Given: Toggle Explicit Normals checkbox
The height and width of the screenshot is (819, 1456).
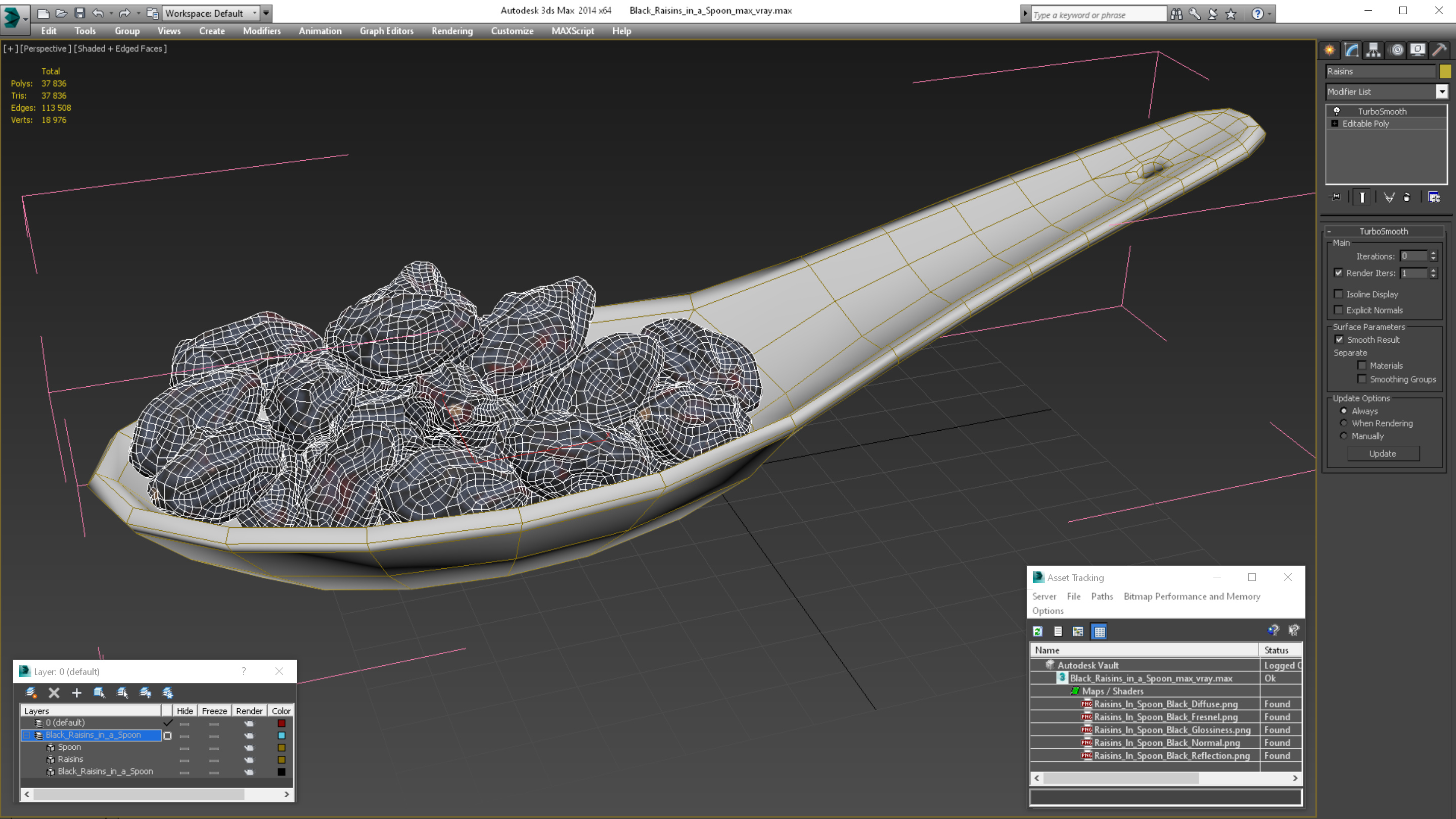Looking at the screenshot, I should click(1339, 309).
